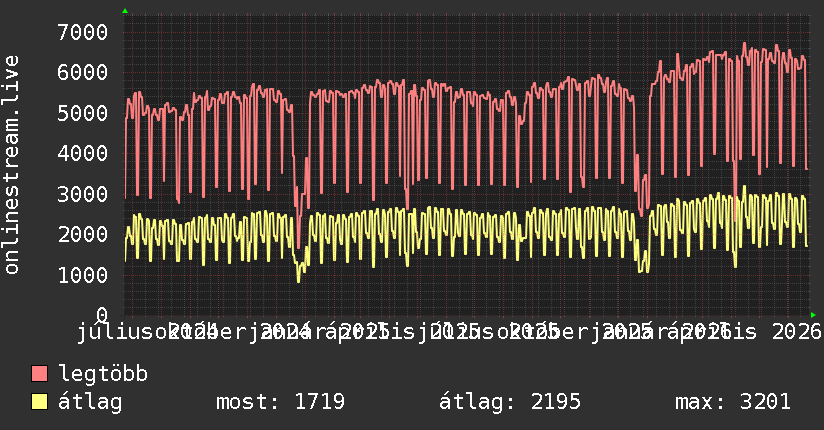Click the 2000 y-axis label
This screenshot has width=824, height=430.
coord(83,234)
